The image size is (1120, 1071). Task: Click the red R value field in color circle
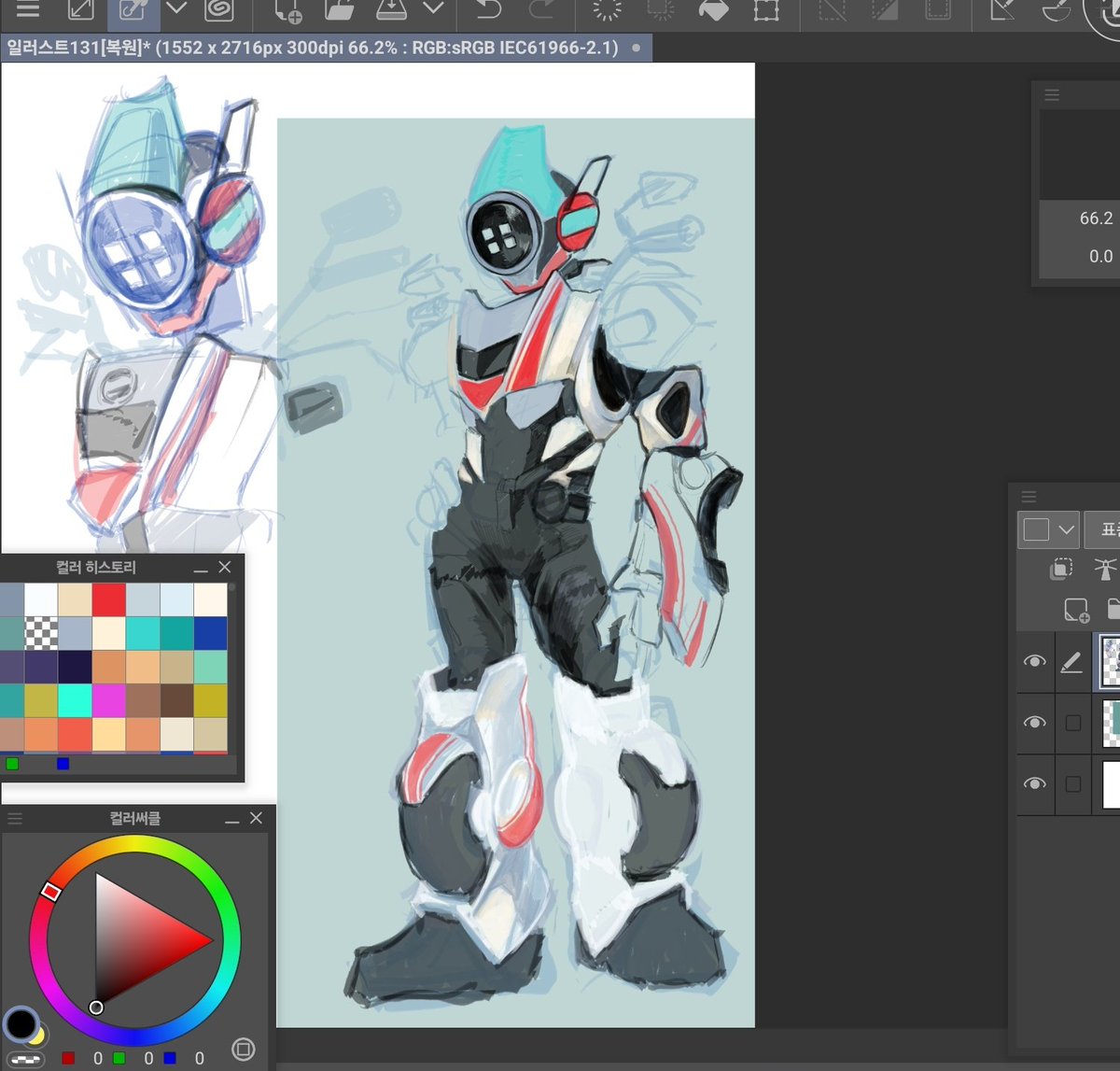[97, 1058]
